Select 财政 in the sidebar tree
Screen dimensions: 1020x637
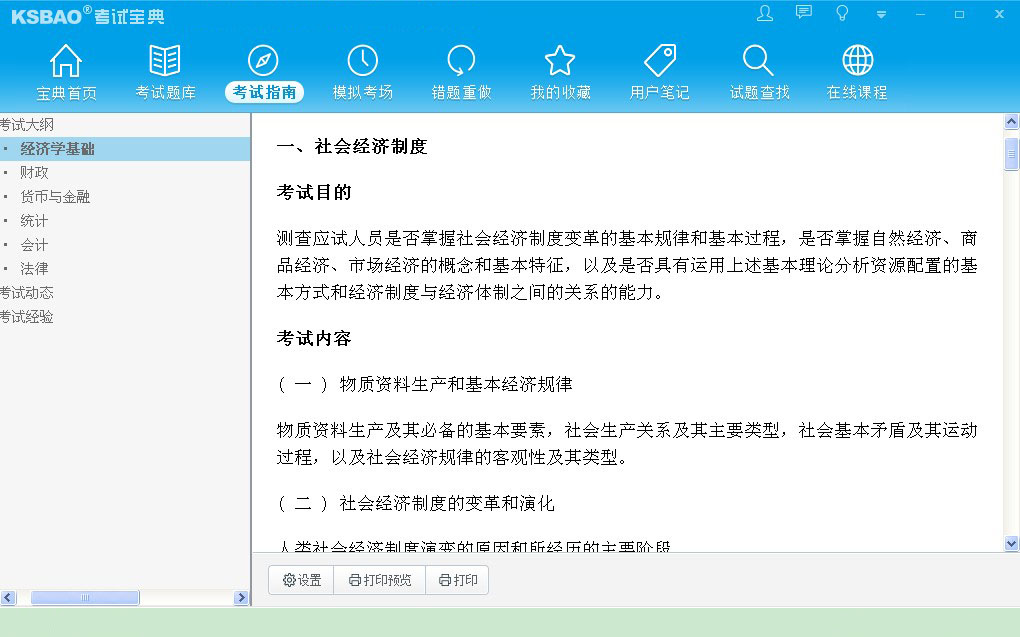pyautogui.click(x=34, y=172)
